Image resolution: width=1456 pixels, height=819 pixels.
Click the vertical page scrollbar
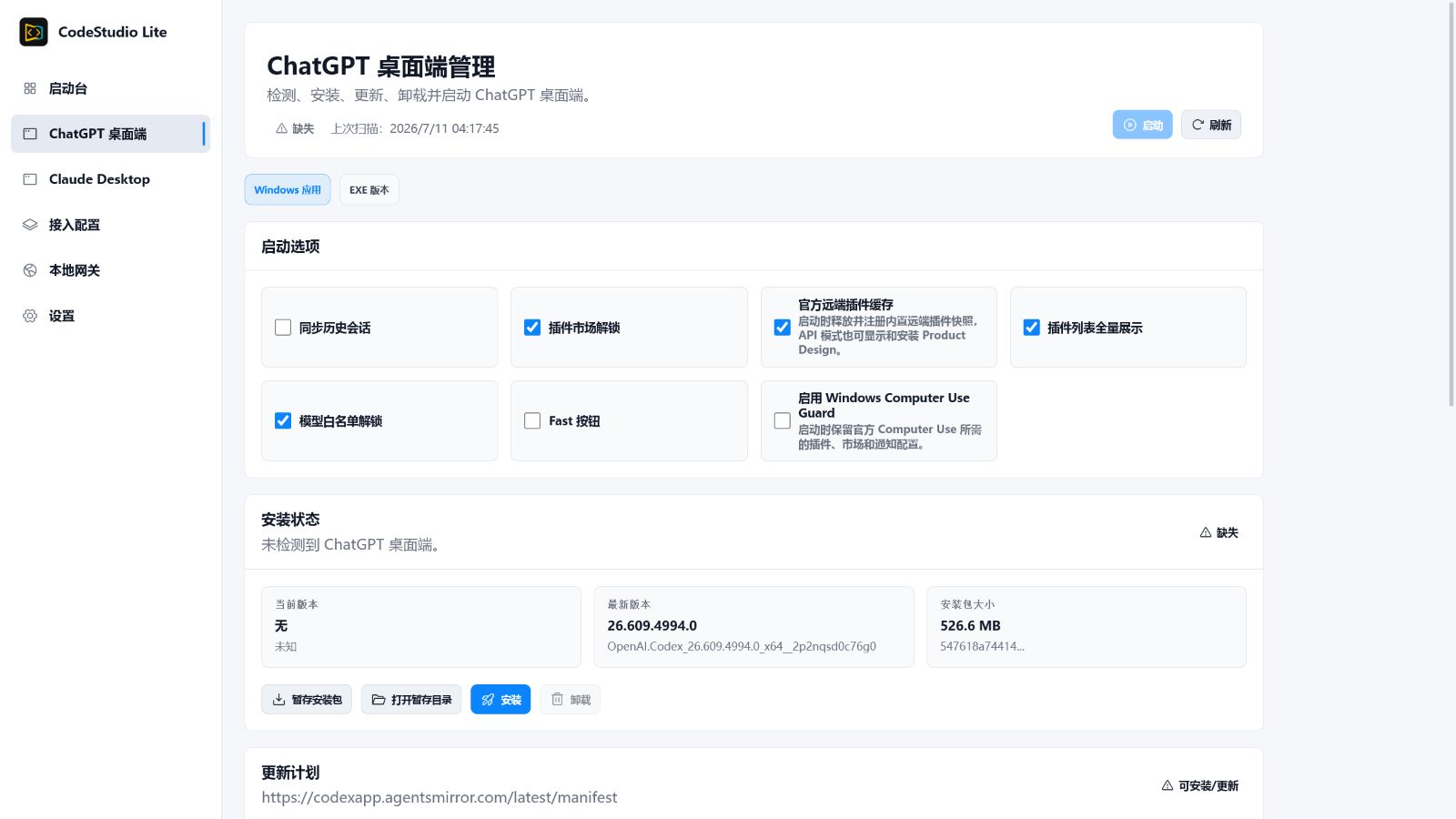[x=1451, y=205]
